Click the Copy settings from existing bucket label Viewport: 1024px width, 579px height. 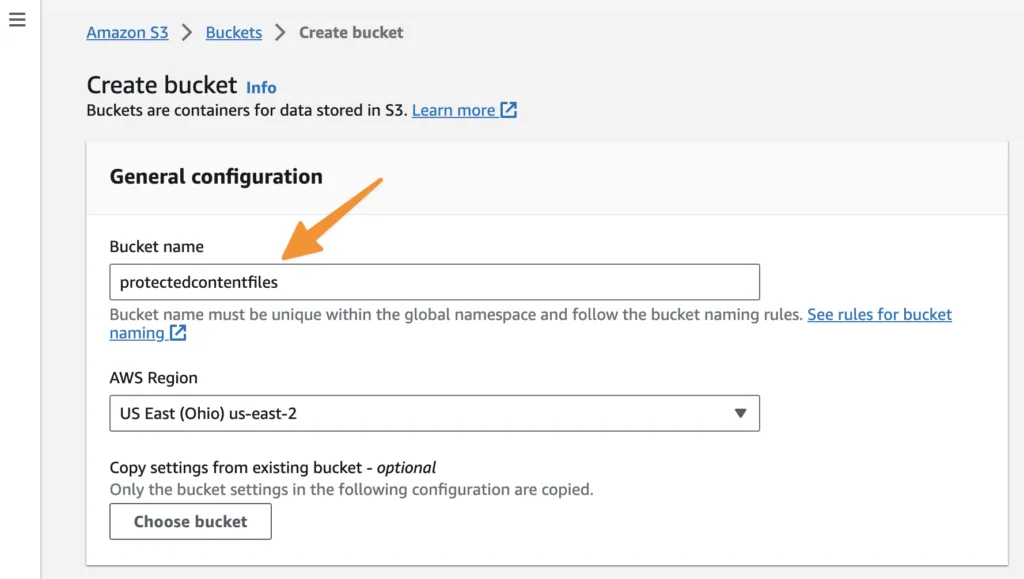pyautogui.click(x=273, y=468)
